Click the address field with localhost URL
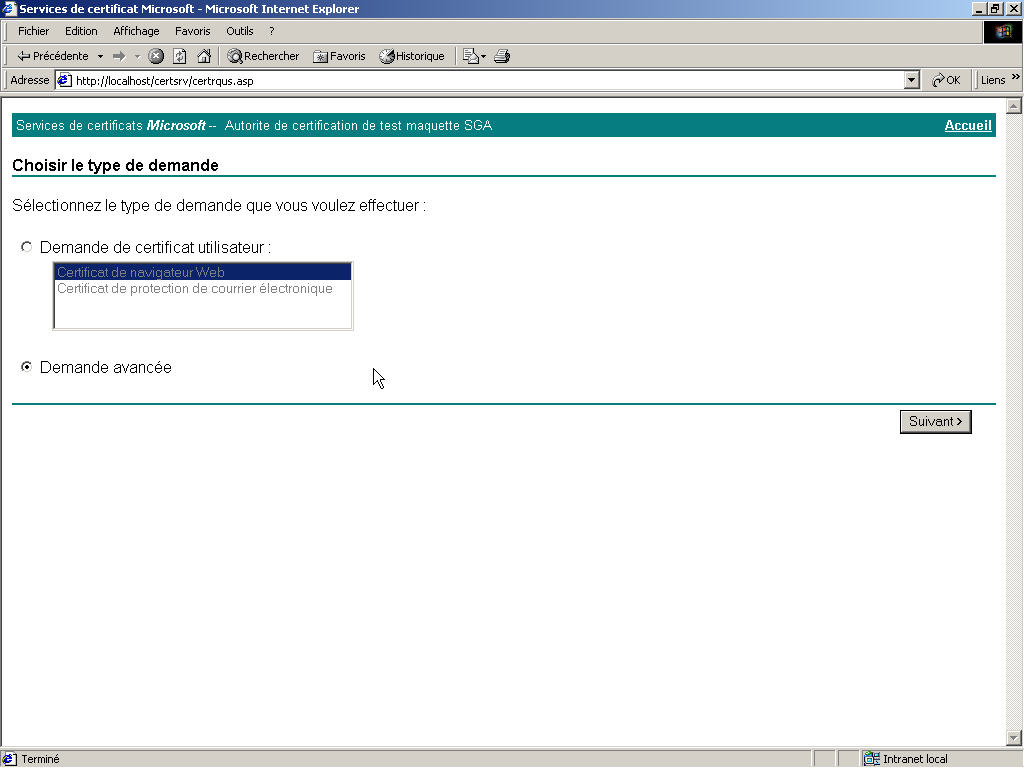This screenshot has height=768, width=1024. click(x=487, y=80)
